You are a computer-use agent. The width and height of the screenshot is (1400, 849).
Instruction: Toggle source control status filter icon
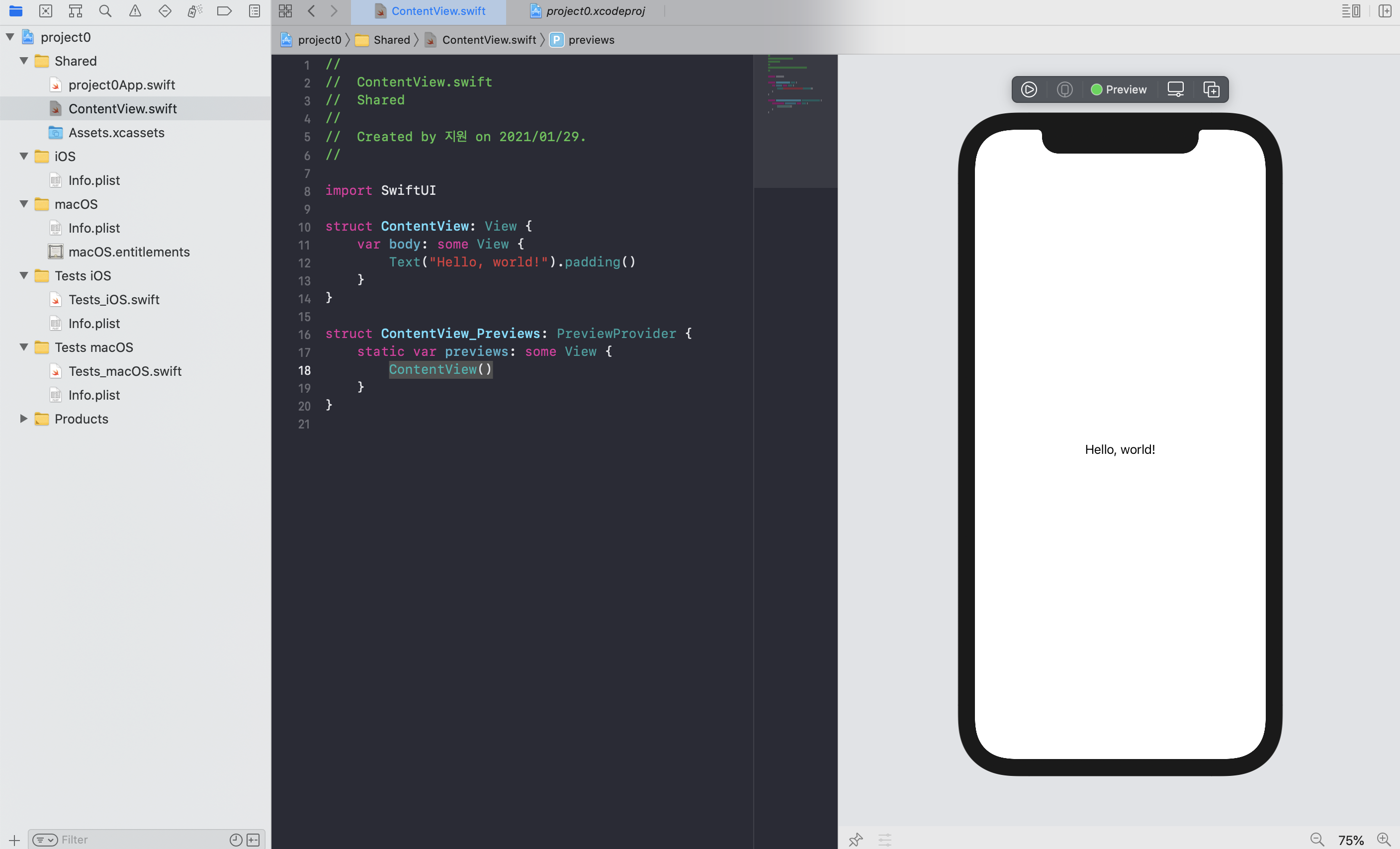coord(254,840)
